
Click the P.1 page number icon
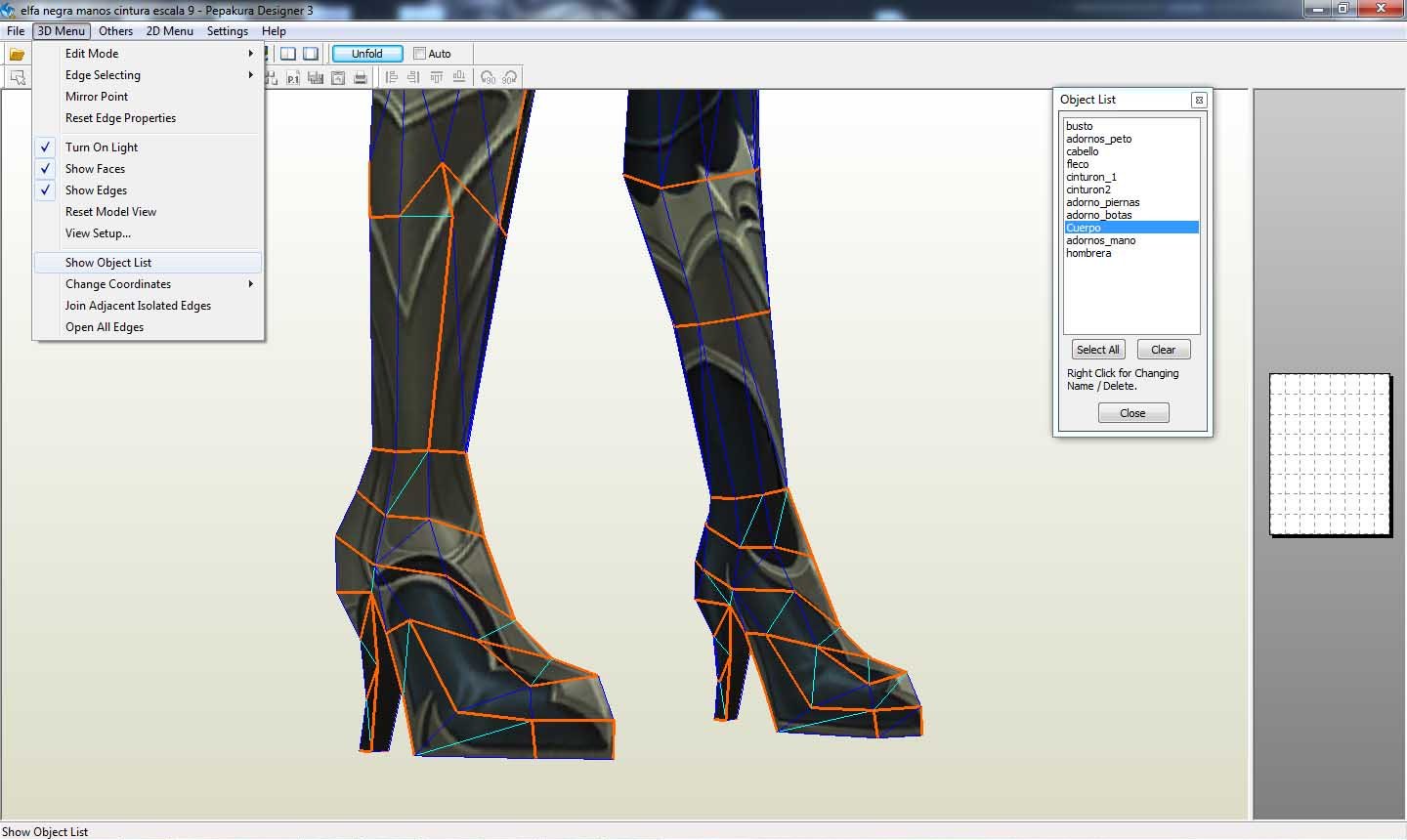(293, 77)
